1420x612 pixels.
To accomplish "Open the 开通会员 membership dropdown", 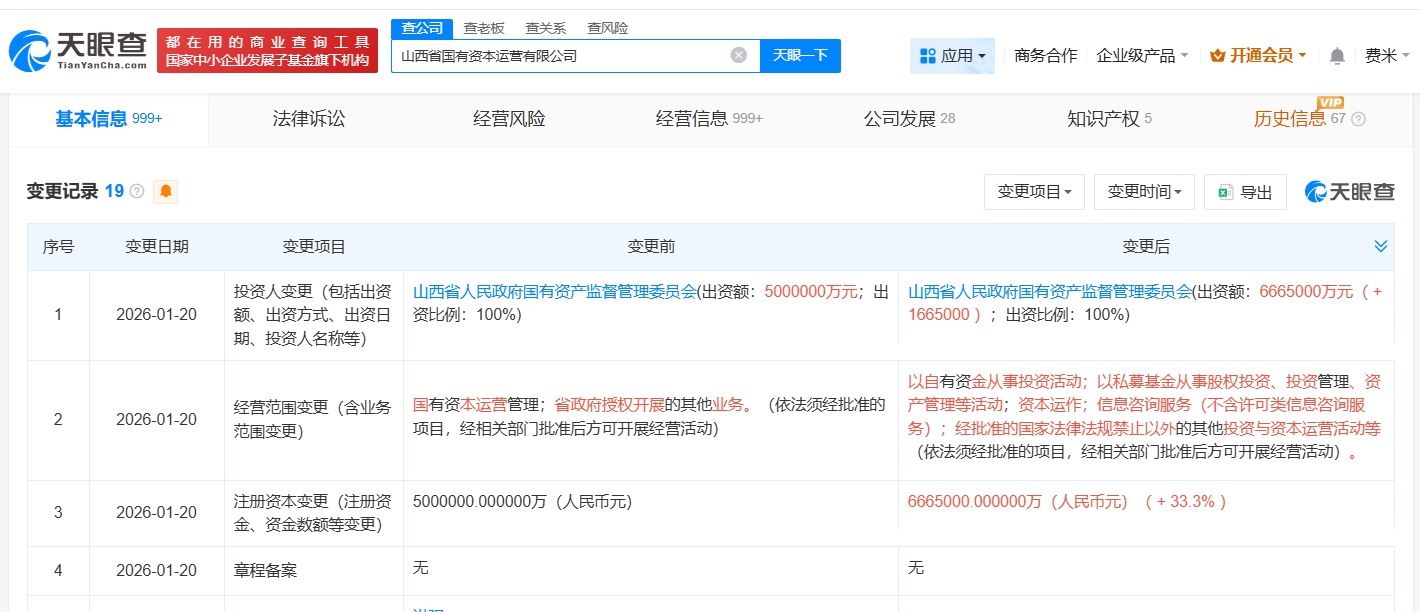I will (x=1258, y=56).
